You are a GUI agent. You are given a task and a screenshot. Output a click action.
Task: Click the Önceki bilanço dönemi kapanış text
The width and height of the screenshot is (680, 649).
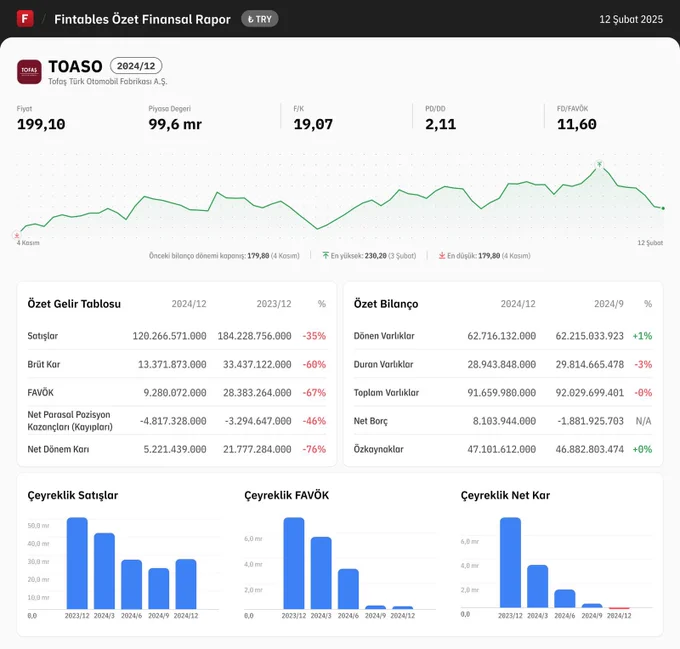[x=224, y=256]
